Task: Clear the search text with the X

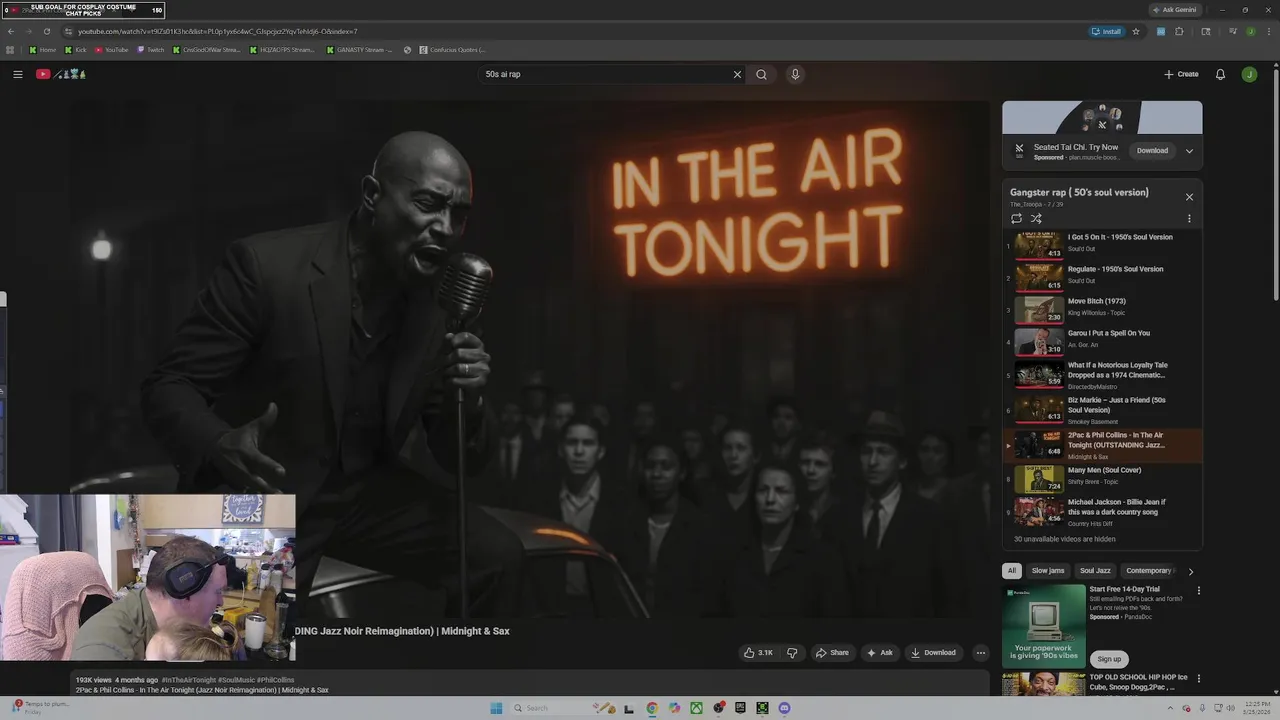Action: (737, 74)
